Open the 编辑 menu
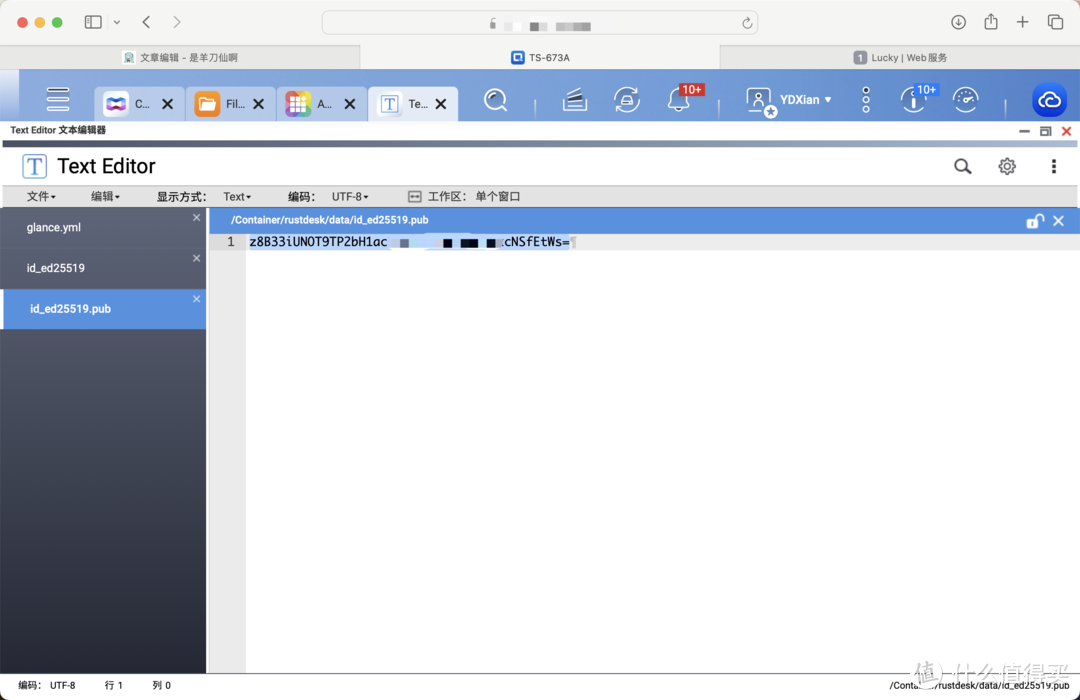The image size is (1080, 700). click(x=105, y=196)
